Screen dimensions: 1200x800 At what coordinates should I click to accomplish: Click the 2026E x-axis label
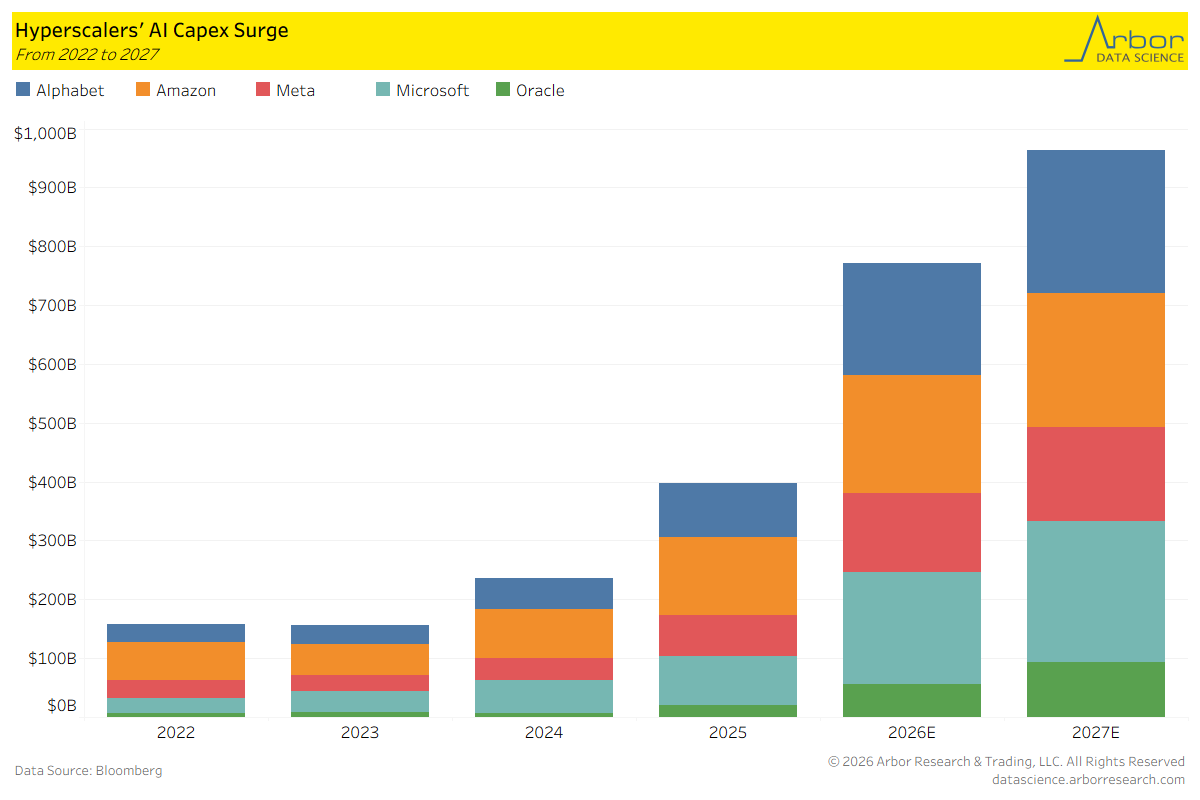pos(912,732)
